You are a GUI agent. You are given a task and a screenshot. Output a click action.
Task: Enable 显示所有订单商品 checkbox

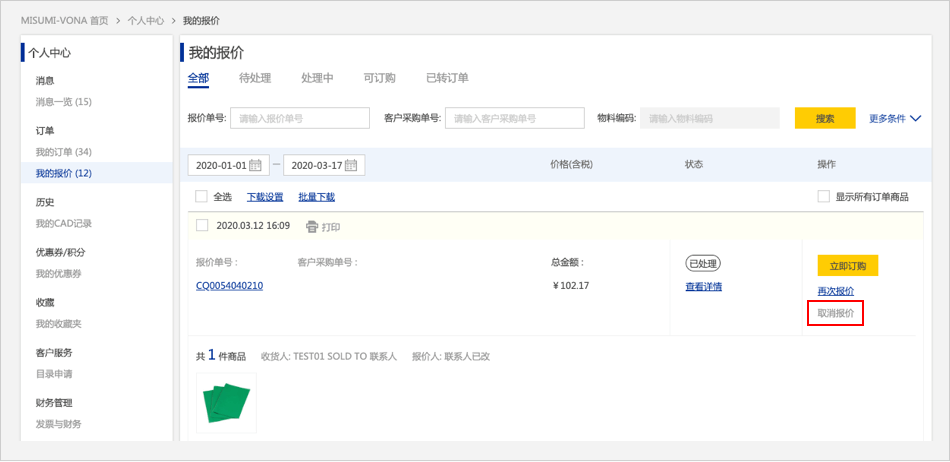(x=824, y=197)
